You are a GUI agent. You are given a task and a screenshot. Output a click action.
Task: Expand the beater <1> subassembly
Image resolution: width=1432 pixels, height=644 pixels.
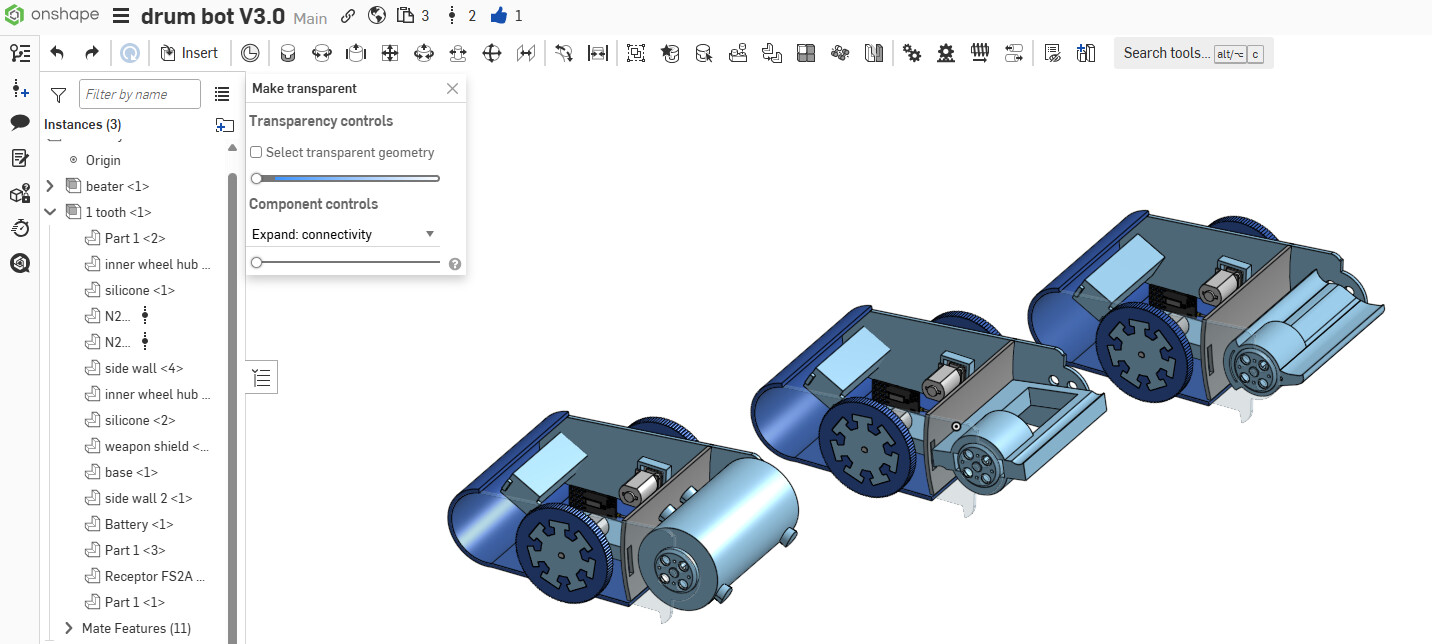point(50,186)
